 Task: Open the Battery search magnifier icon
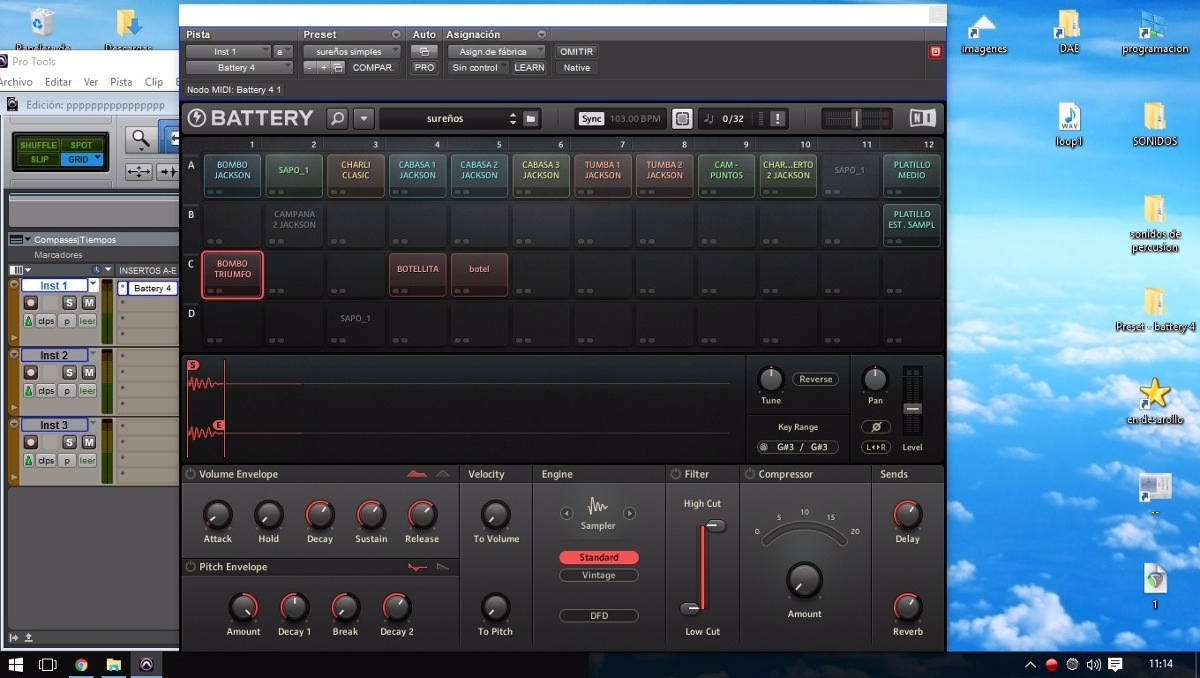tap(337, 118)
